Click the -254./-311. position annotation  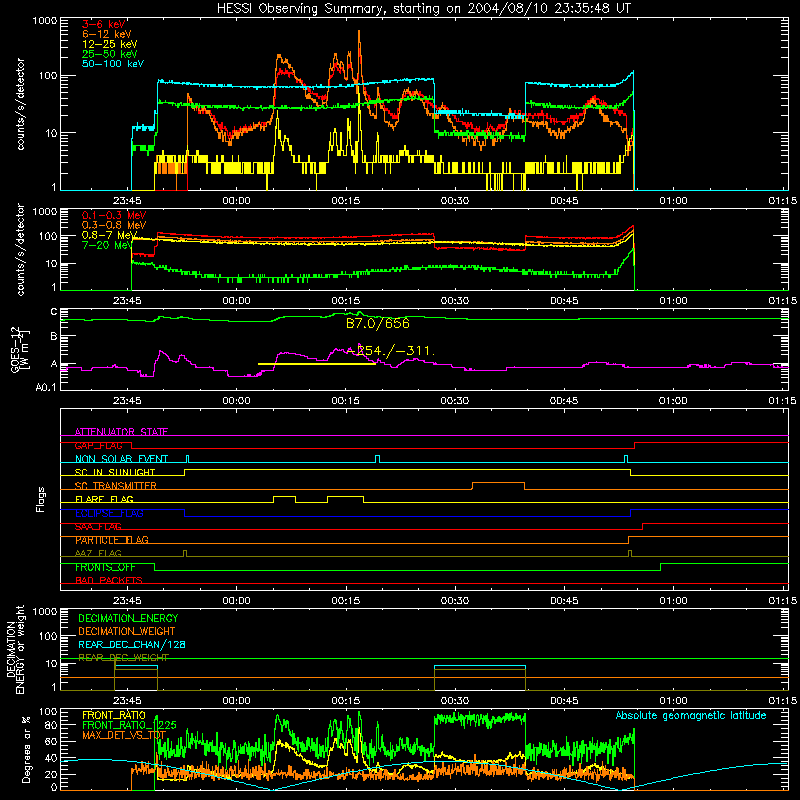[390, 351]
